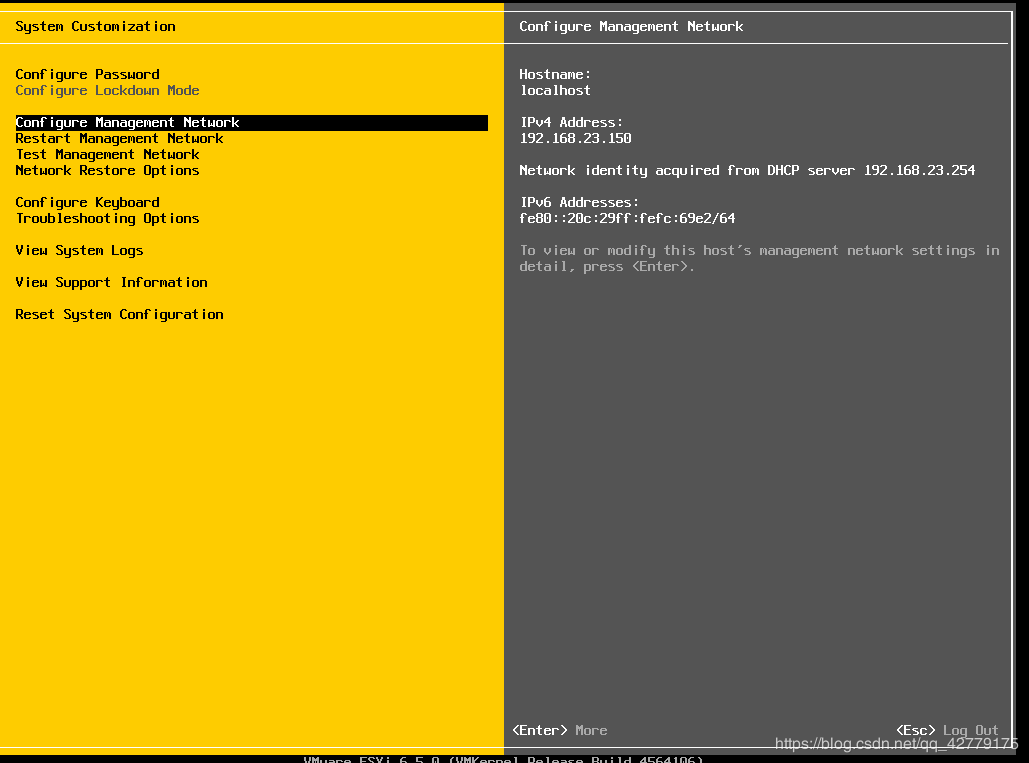Click highlighted Configure Management Network in left menu
Screen dimensions: 1029x763
(127, 122)
